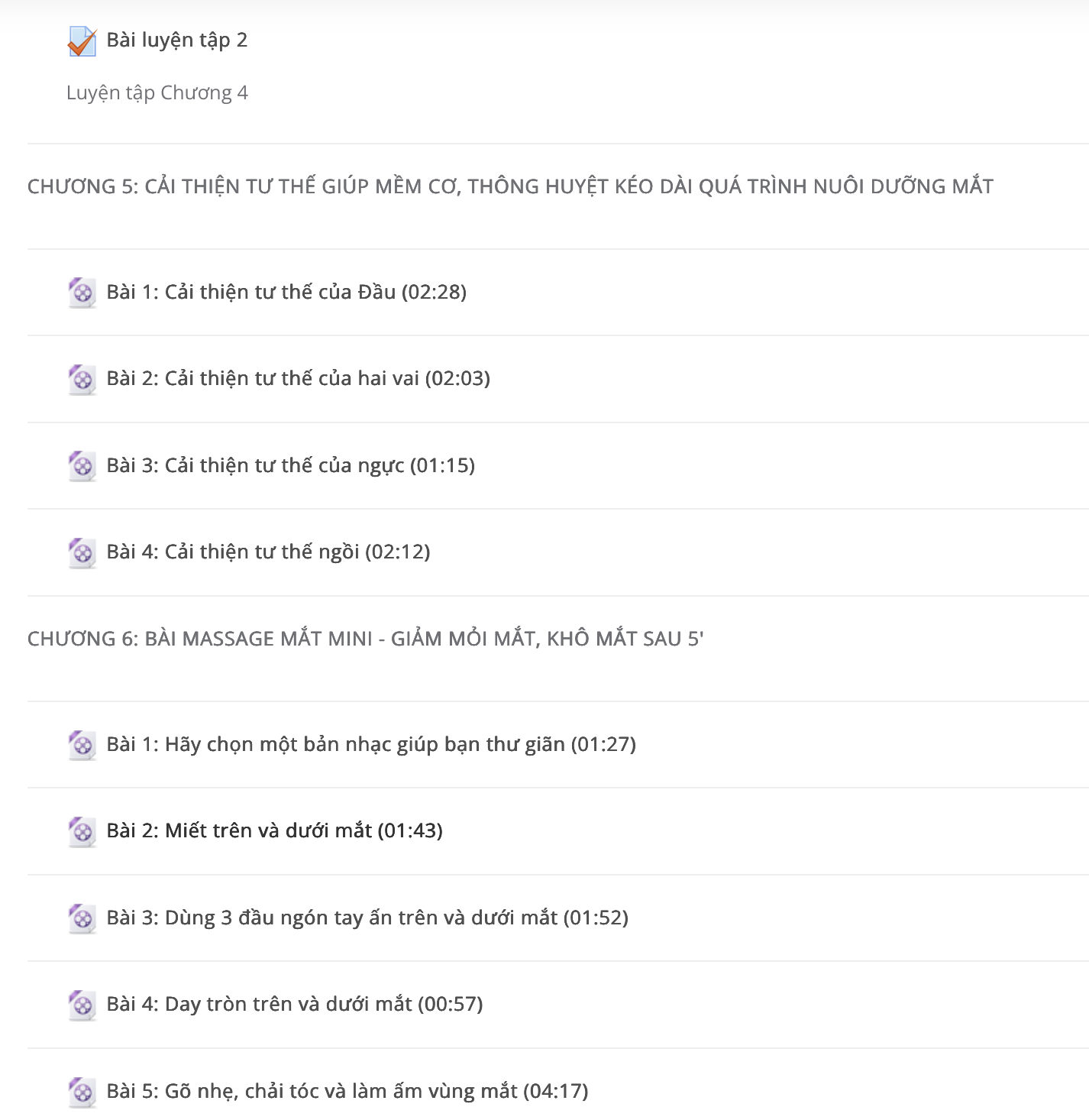Select the Chương 6 Bài massage mắt mini heading
The image size is (1089, 1120).
point(365,639)
